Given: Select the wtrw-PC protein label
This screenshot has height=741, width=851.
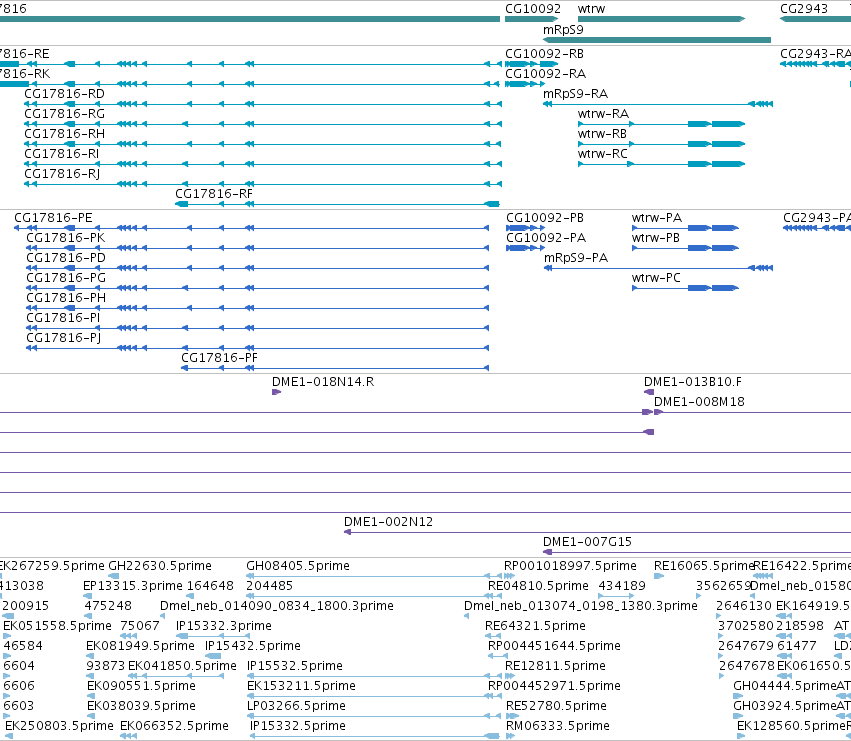Looking at the screenshot, I should coord(656,278).
